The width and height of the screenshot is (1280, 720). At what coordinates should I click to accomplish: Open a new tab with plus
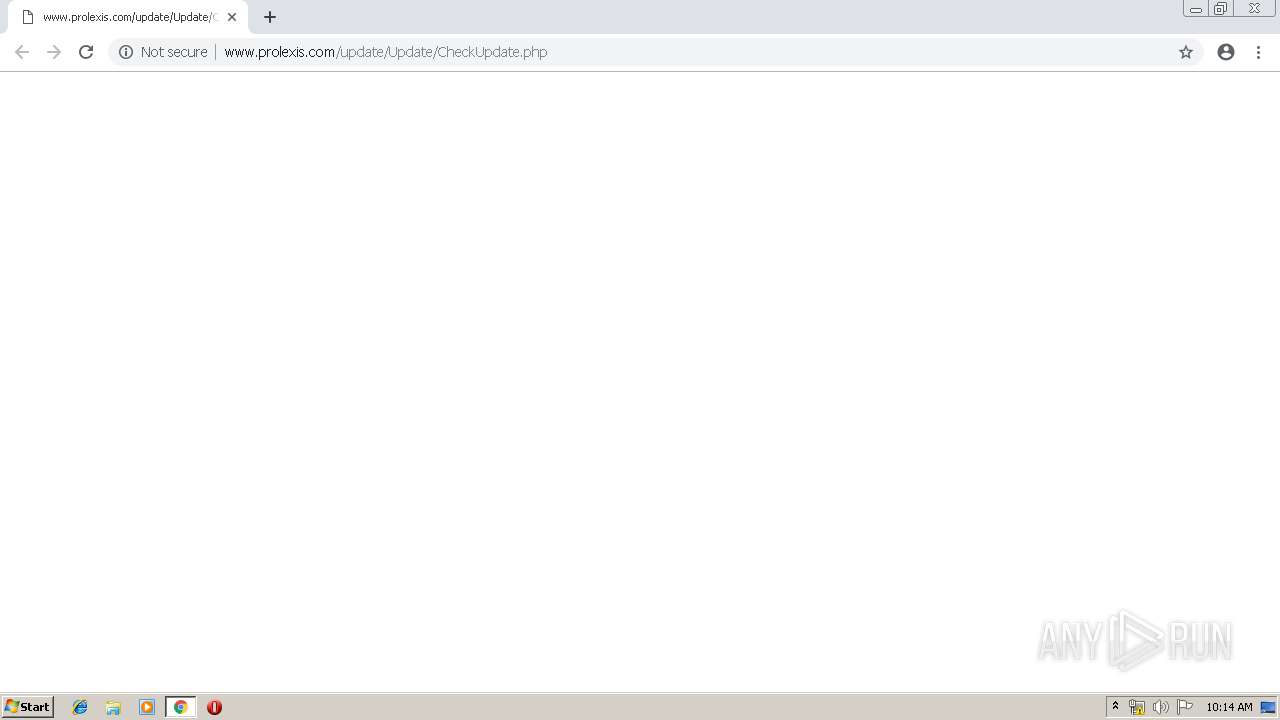270,17
